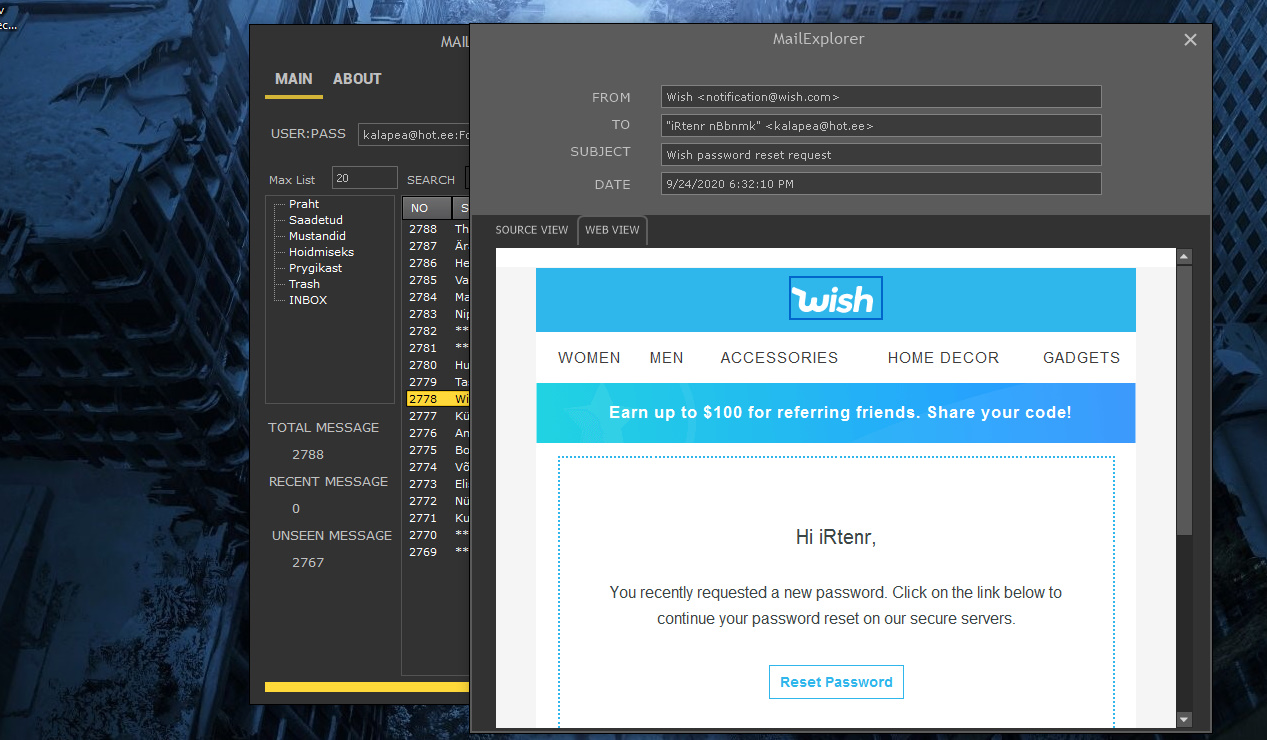Click the NO column header
Screen dimensions: 1267x740
pyautogui.click(x=427, y=208)
